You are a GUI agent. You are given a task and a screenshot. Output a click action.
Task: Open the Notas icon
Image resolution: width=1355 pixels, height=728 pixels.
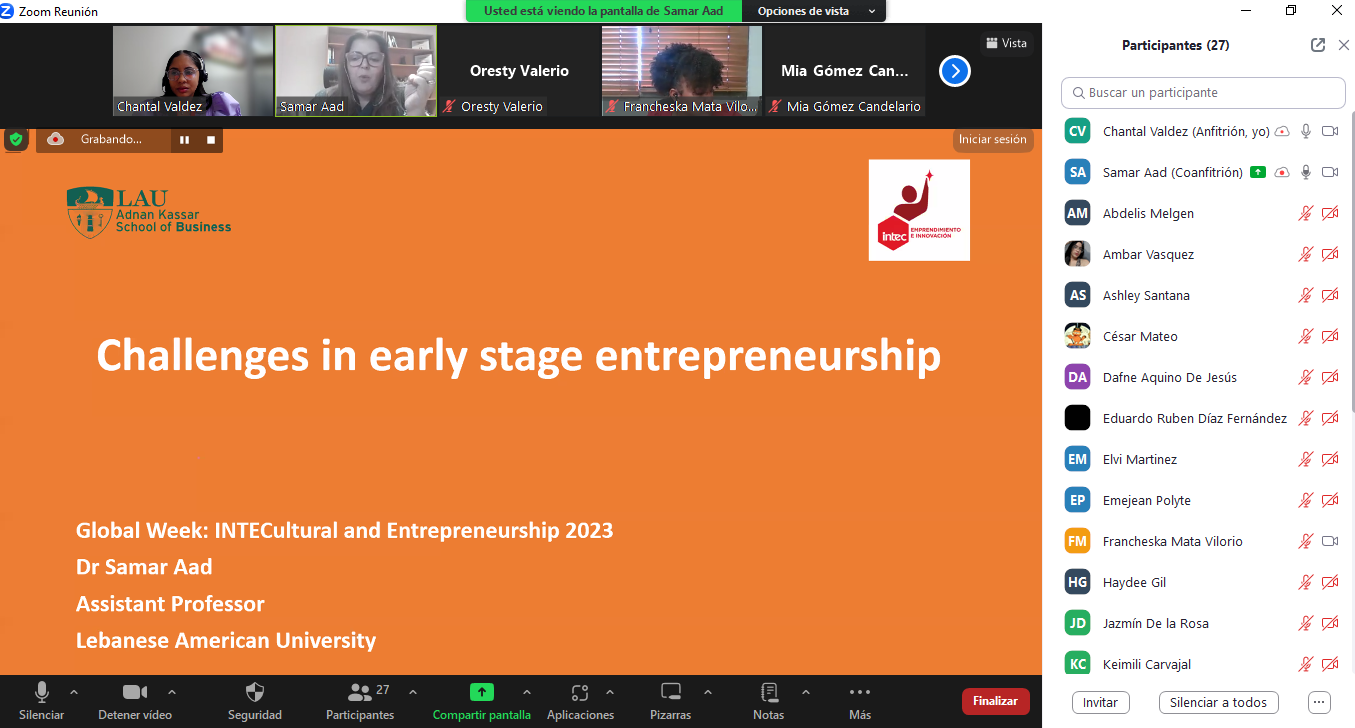click(x=768, y=692)
